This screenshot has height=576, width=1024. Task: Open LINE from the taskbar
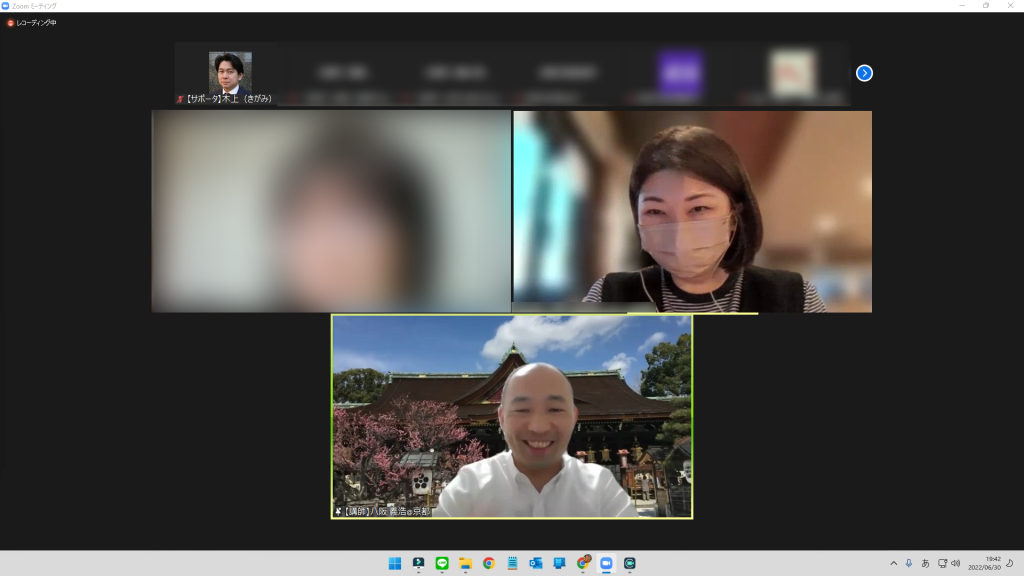[442, 563]
